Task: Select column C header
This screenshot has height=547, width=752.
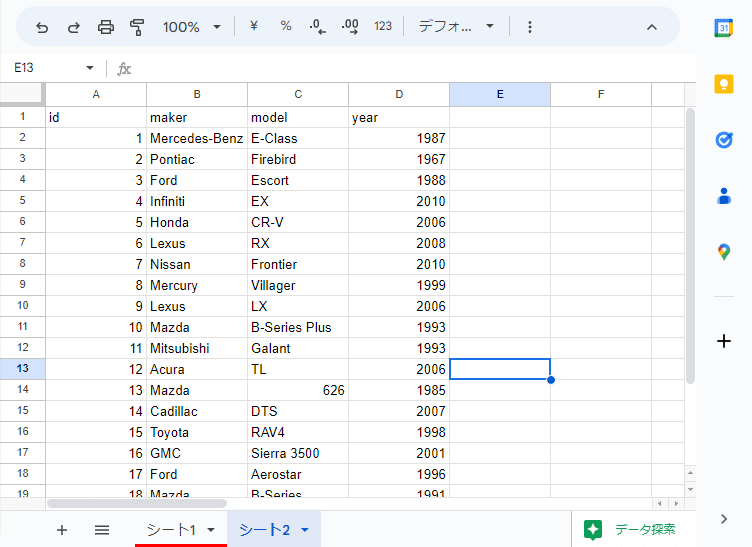Action: pyautogui.click(x=298, y=94)
